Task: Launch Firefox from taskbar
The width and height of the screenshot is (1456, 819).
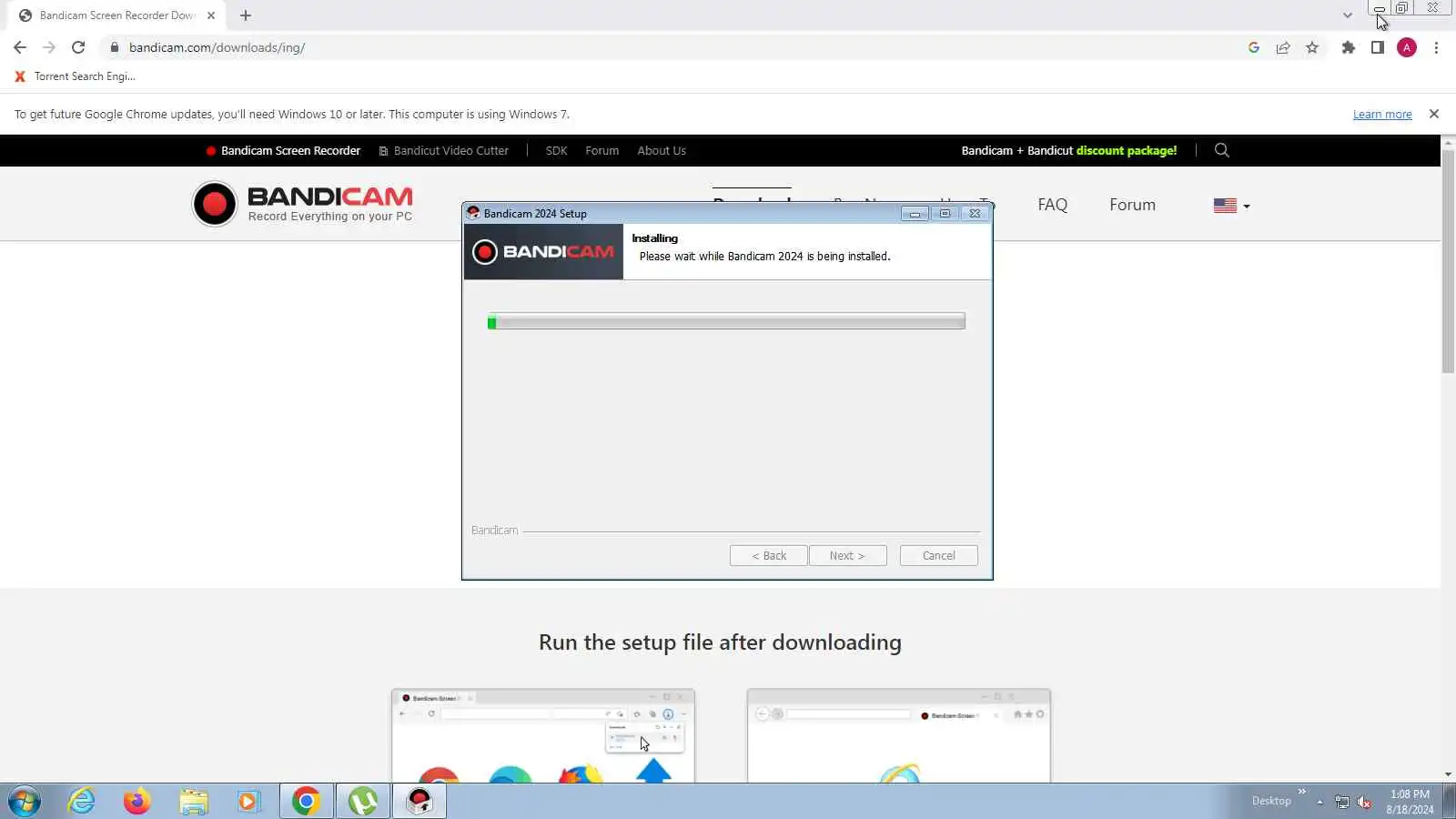Action: (137, 801)
